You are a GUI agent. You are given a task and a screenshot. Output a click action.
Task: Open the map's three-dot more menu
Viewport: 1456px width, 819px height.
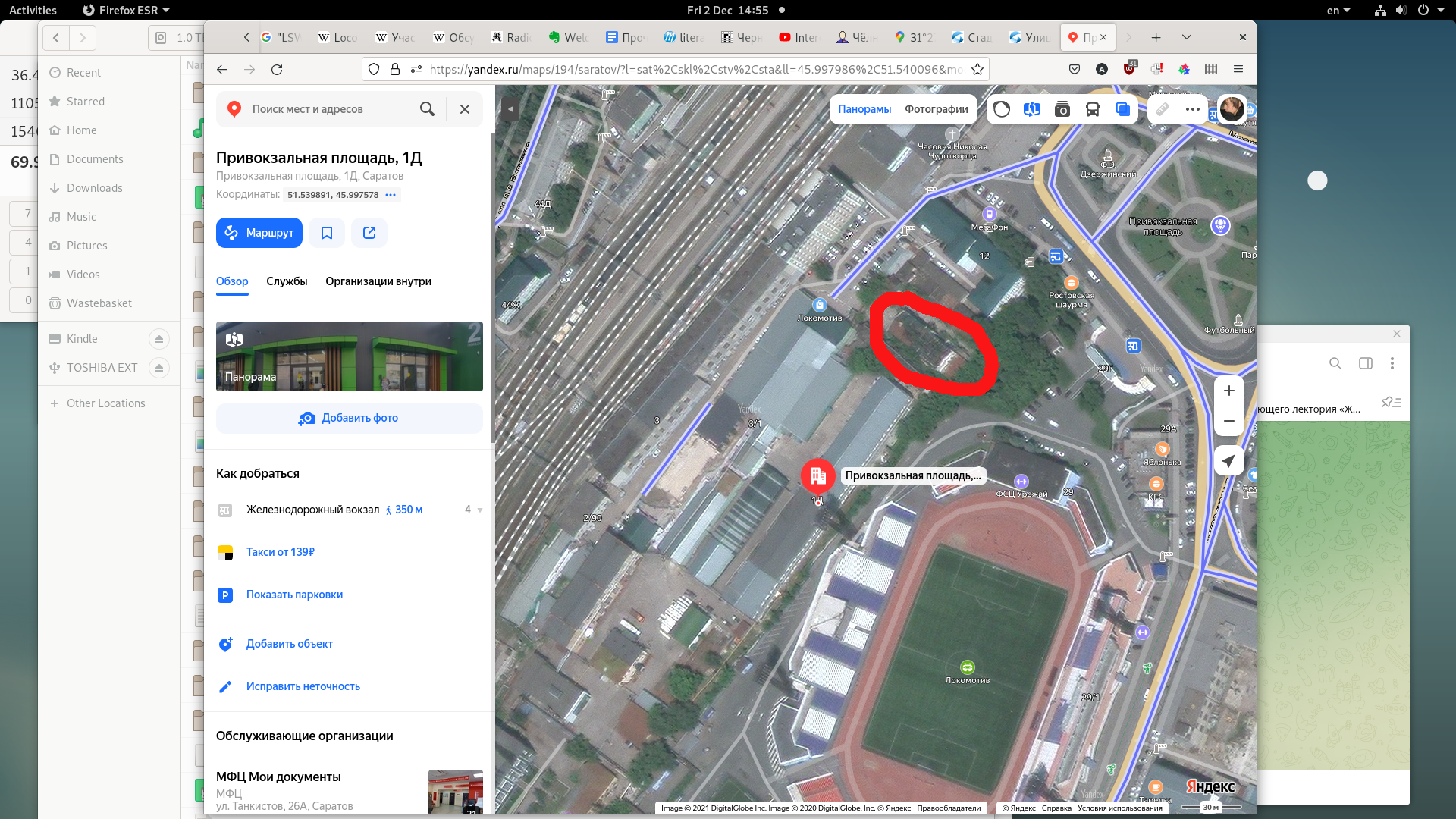(1193, 109)
